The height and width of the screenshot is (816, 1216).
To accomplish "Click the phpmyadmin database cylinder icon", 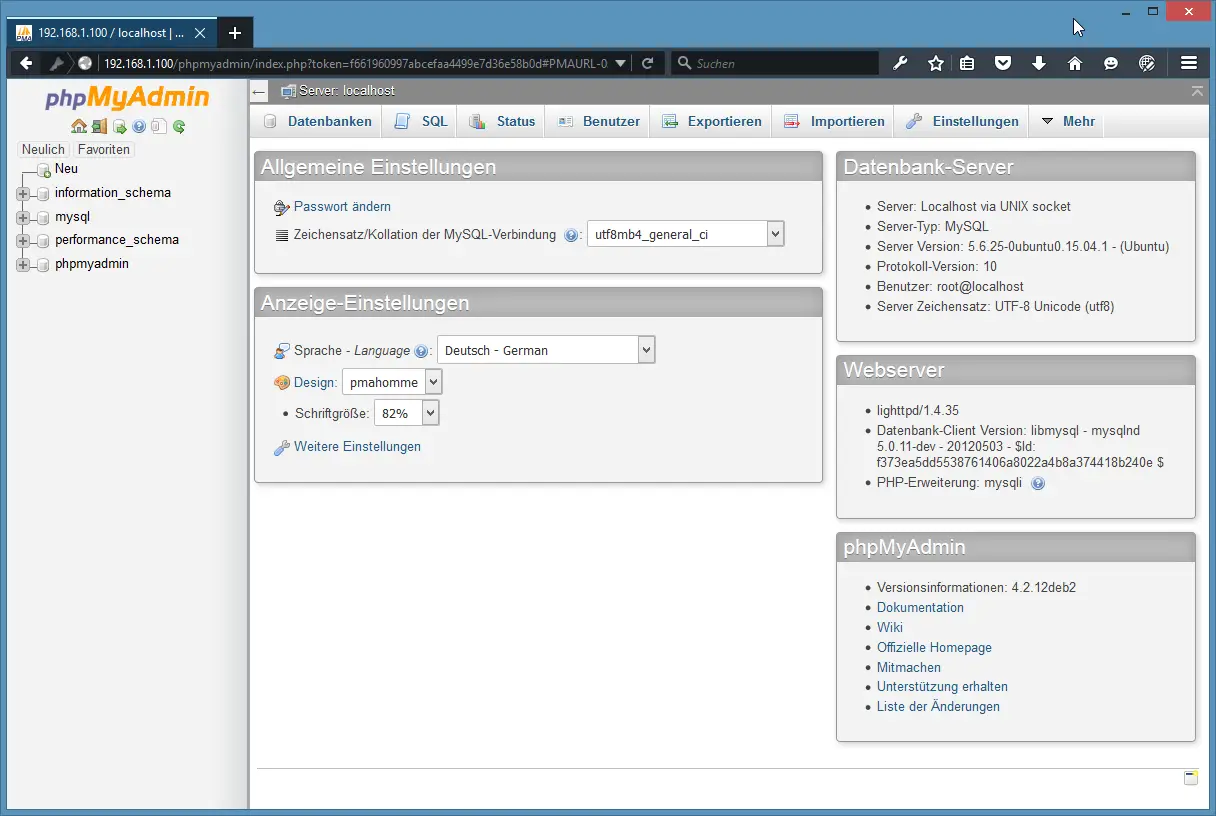I will click(43, 264).
